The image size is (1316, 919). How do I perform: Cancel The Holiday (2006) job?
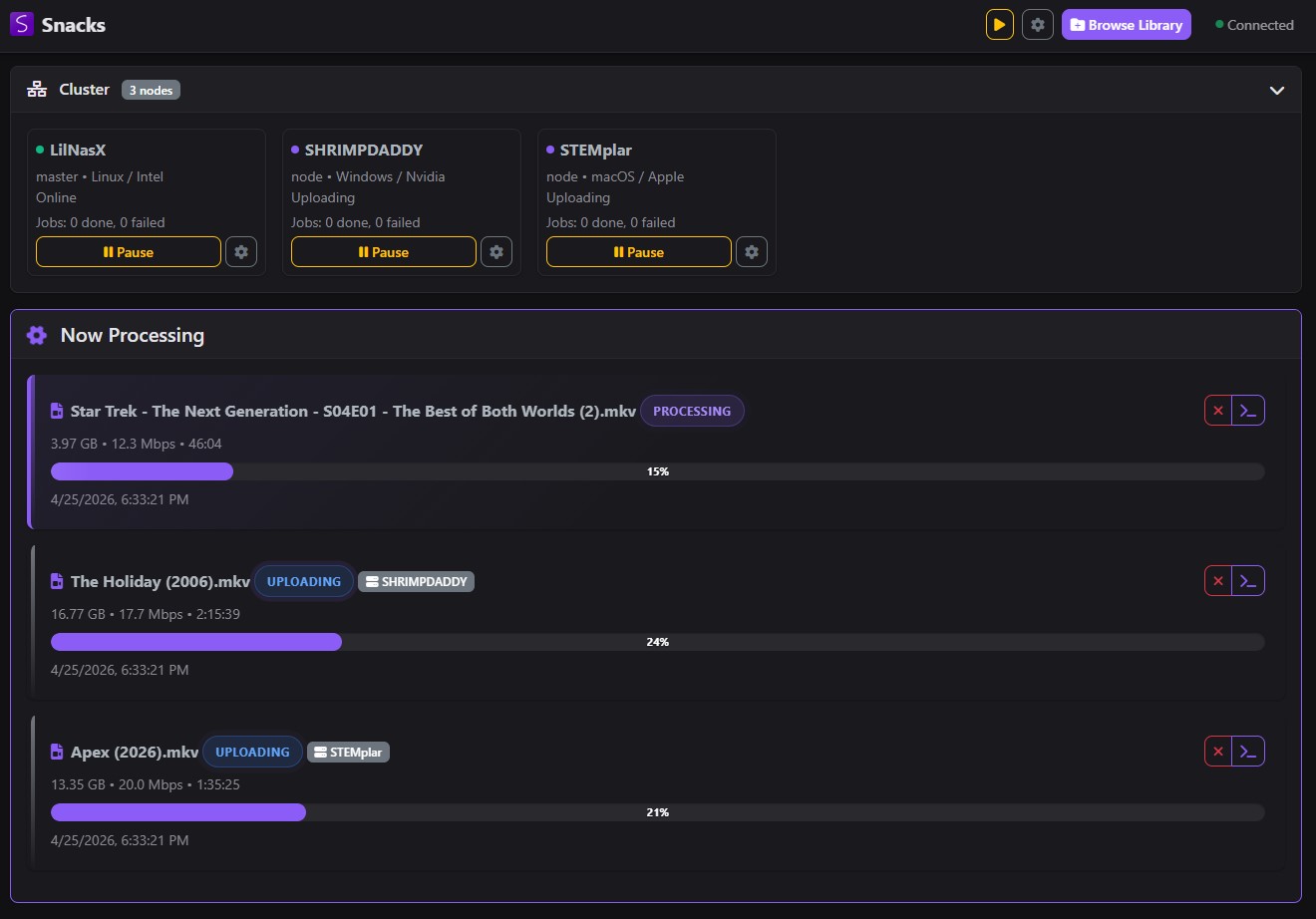point(1218,581)
